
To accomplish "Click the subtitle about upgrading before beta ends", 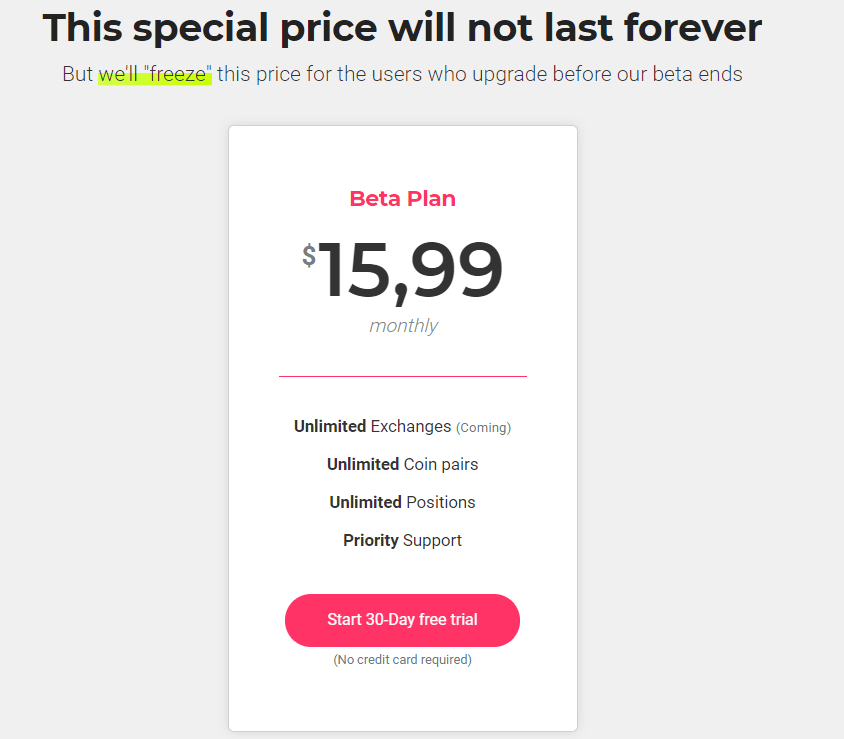I will coord(402,74).
